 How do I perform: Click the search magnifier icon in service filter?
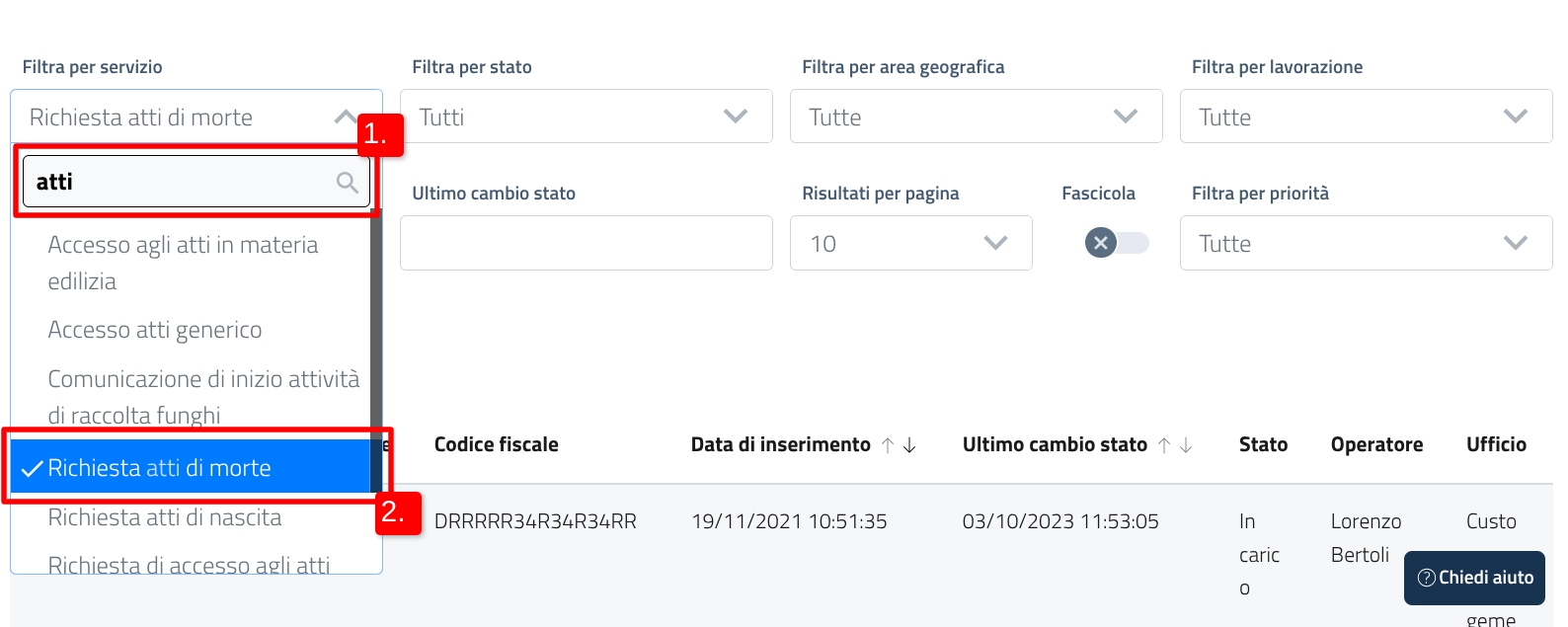point(347,182)
